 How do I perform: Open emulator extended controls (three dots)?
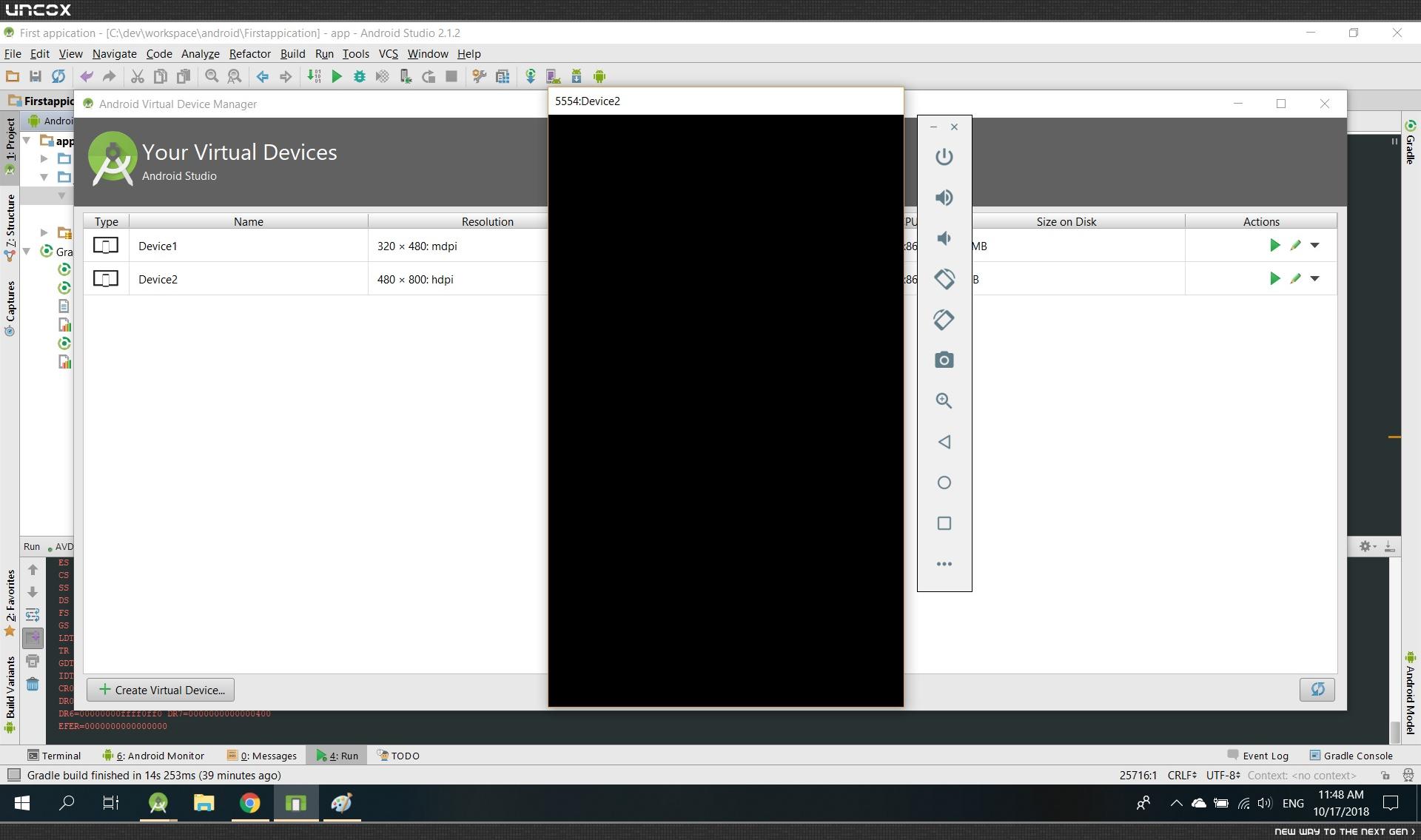[x=944, y=564]
